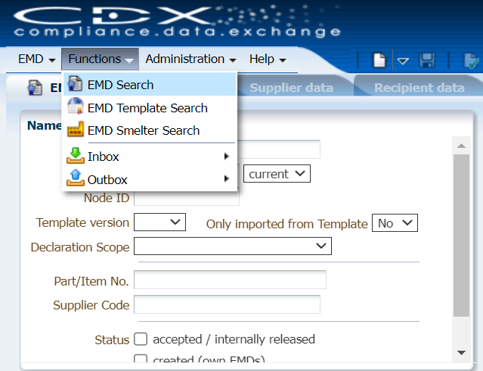Viewport: 483px width, 371px height.
Task: Click the scrollbar down arrow
Action: click(462, 352)
